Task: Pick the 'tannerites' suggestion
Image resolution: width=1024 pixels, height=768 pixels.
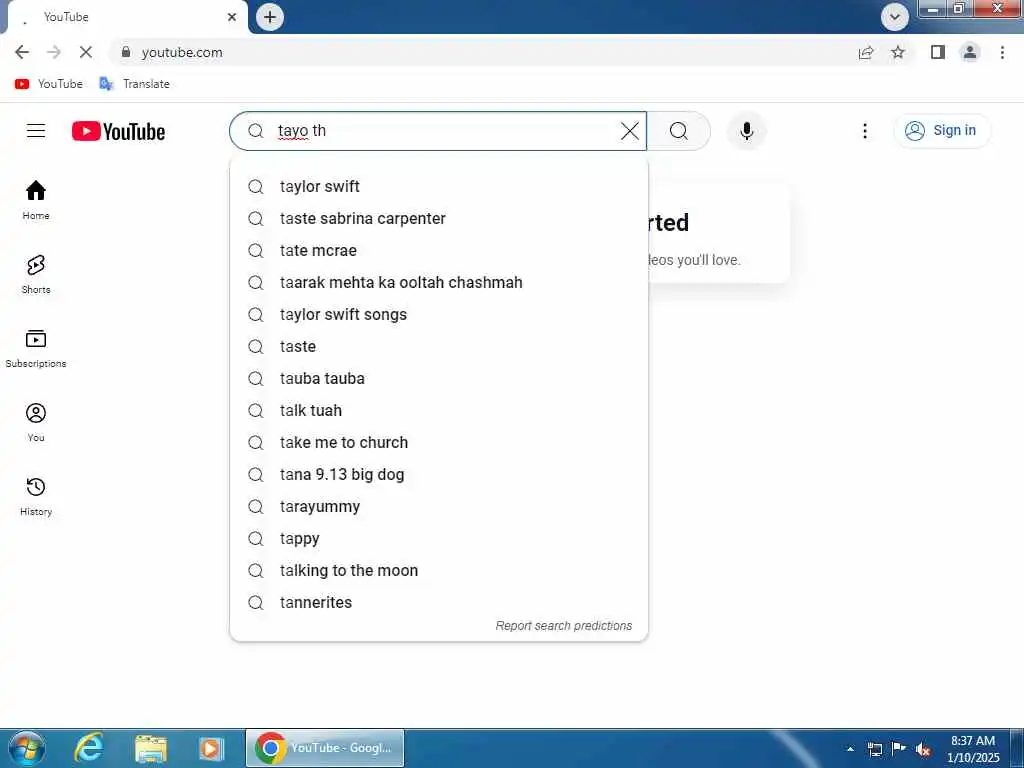Action: (439, 602)
